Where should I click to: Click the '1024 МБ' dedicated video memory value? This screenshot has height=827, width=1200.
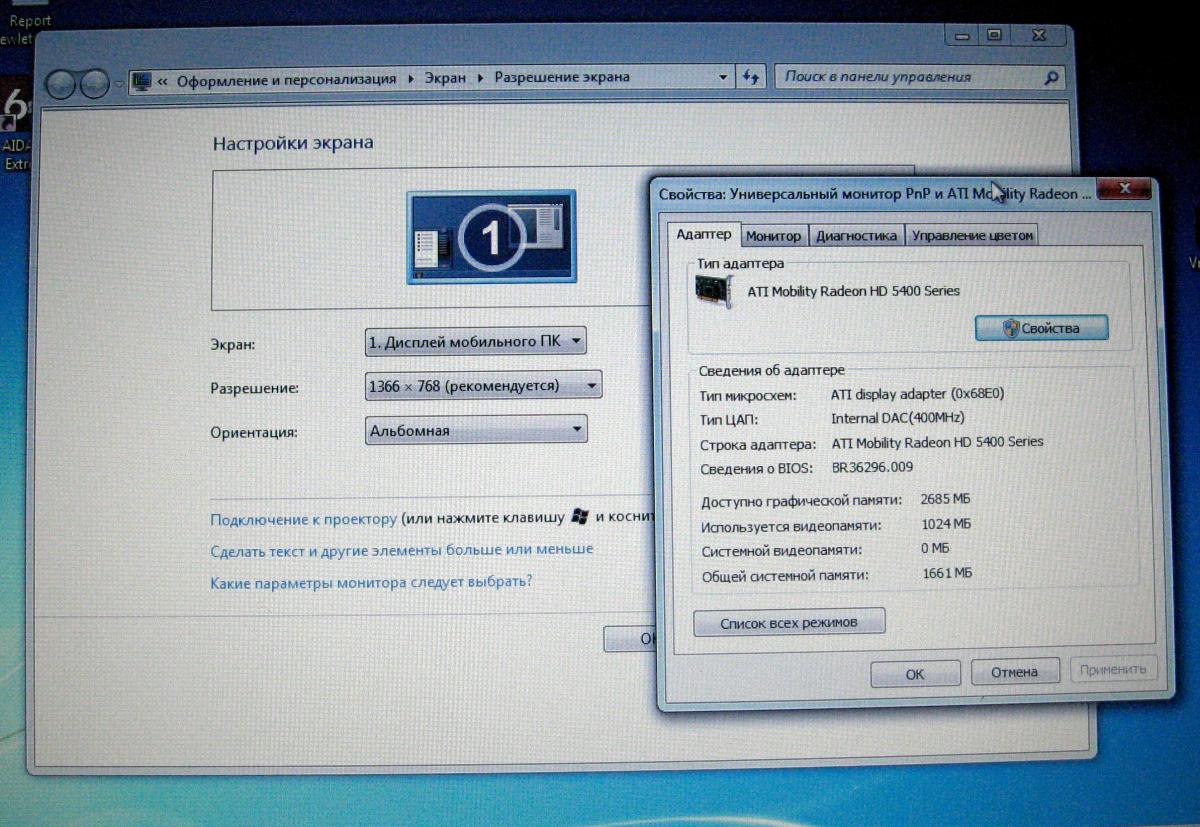point(946,524)
